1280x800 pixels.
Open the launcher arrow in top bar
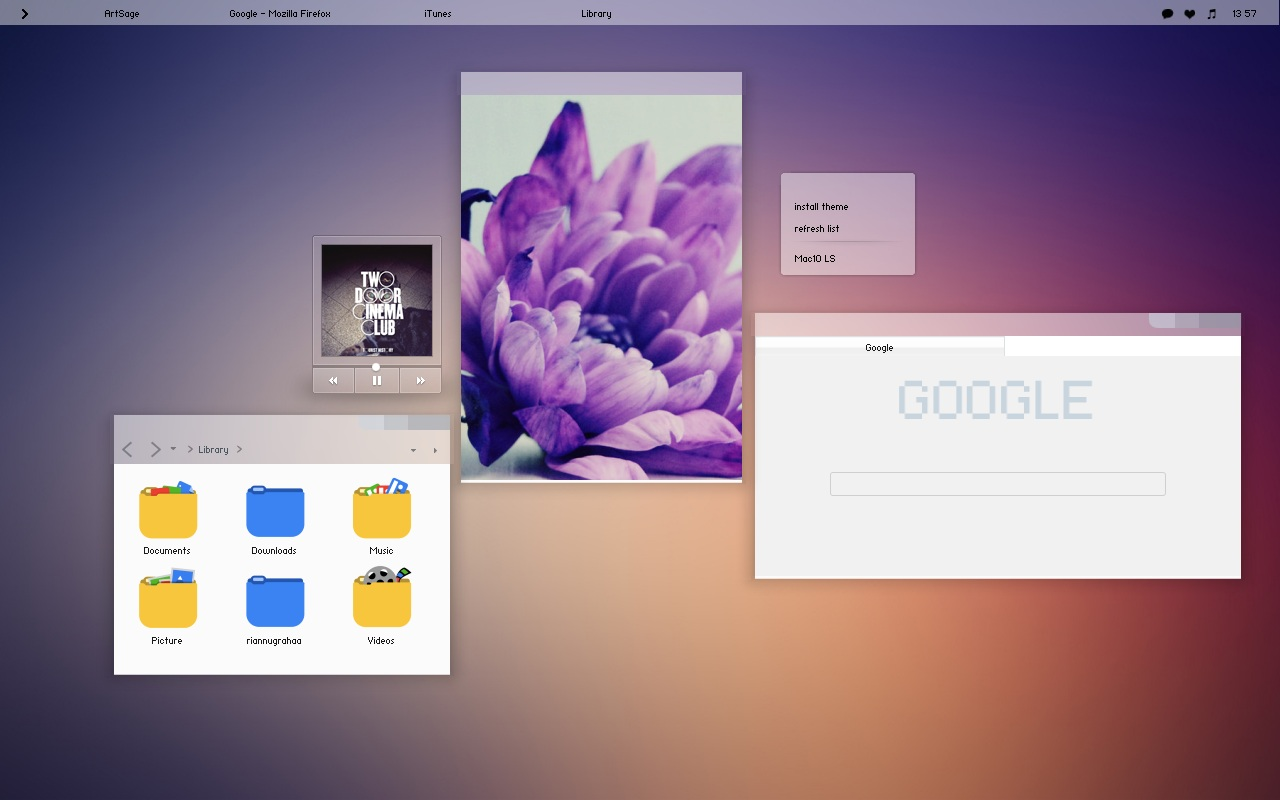[24, 14]
